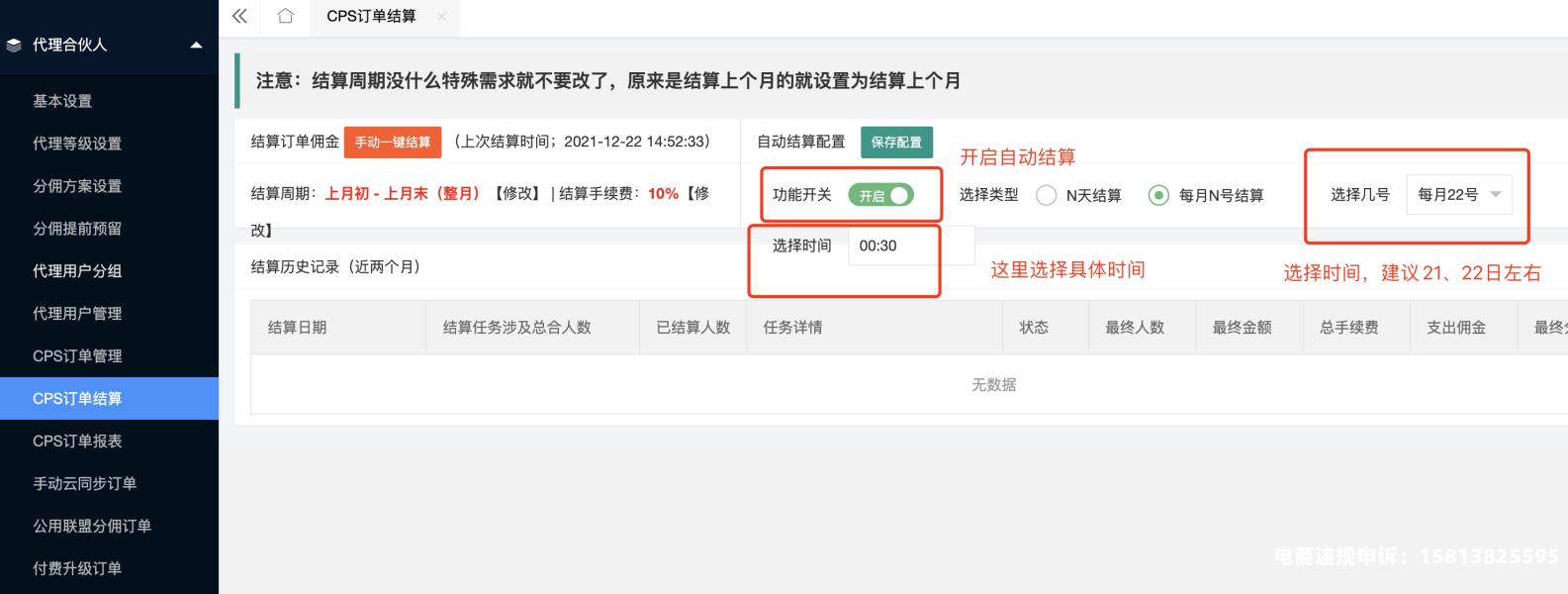
Task: Click the 保存配置 button
Action: [896, 143]
